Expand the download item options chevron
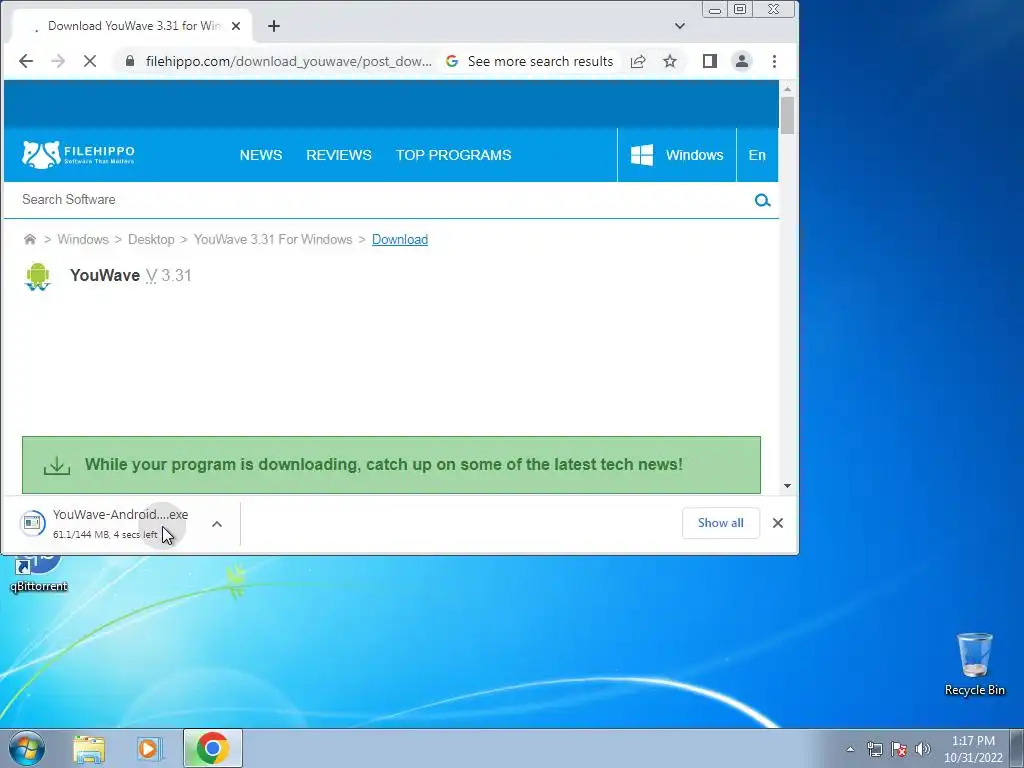This screenshot has width=1024, height=768. 217,524
